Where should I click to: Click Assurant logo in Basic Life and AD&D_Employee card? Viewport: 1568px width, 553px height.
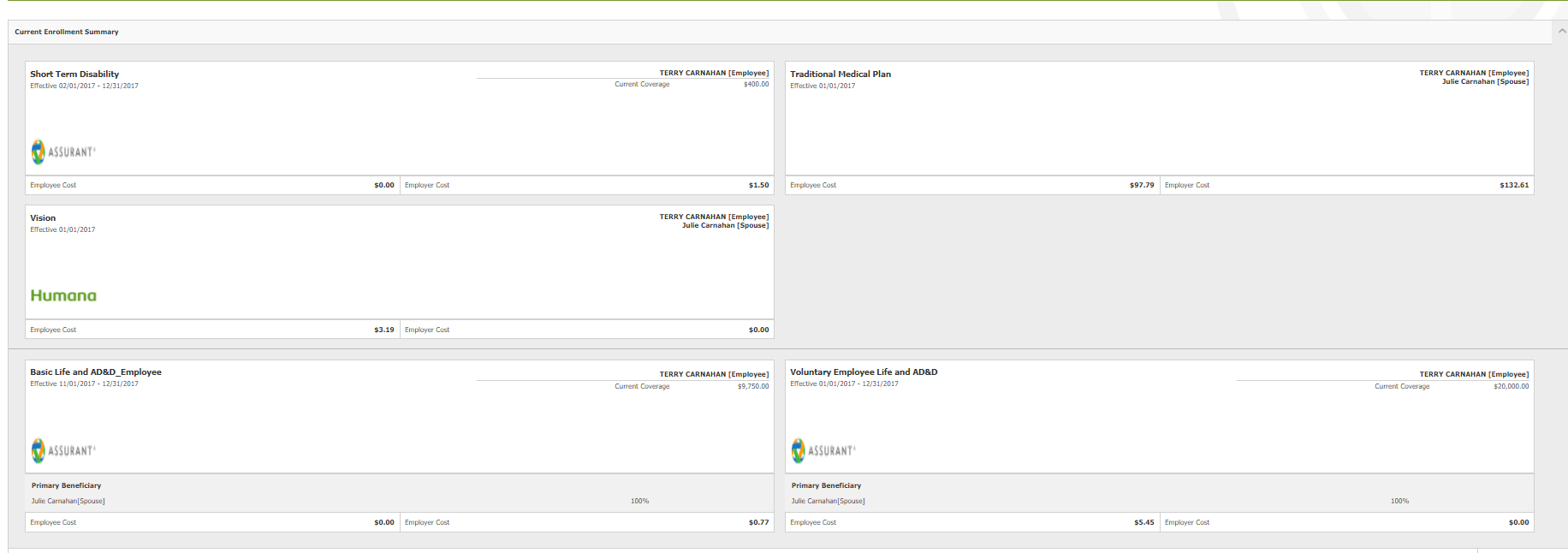click(62, 450)
